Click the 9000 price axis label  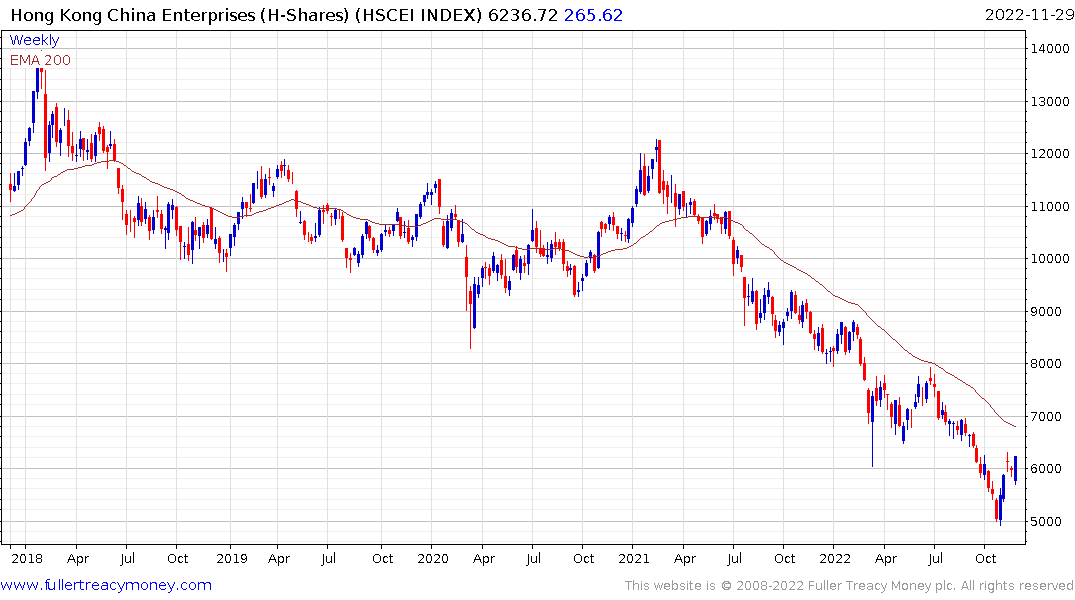1046,311
